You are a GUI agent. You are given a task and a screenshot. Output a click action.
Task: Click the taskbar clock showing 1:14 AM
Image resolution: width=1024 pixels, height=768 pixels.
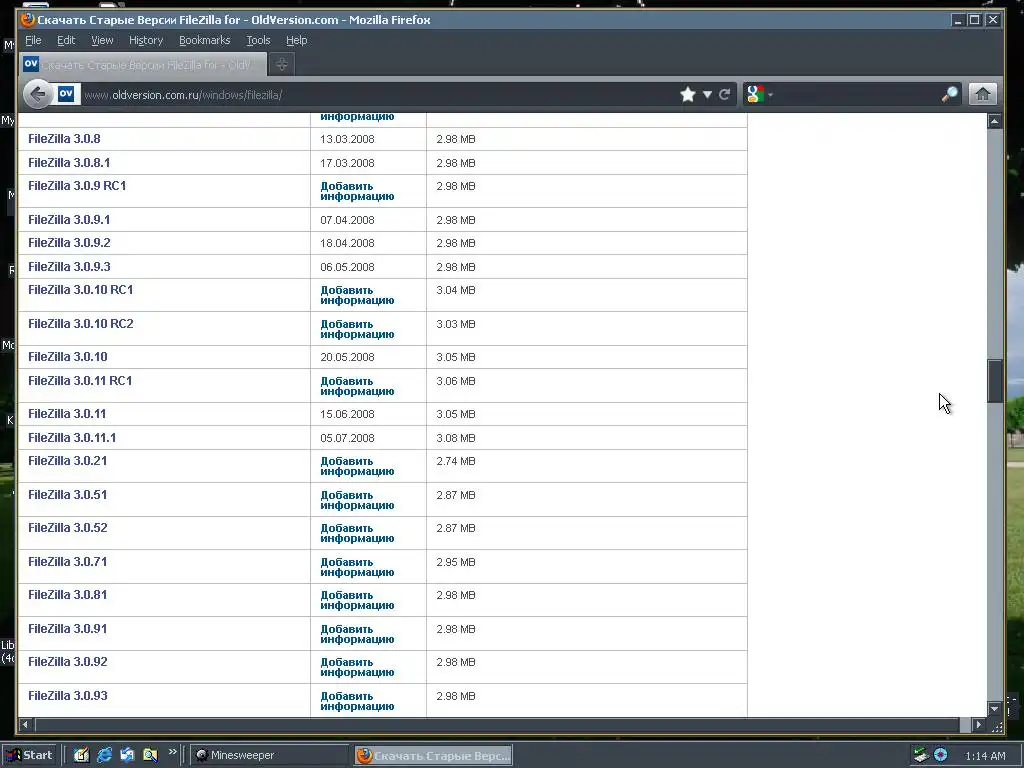(x=985, y=756)
